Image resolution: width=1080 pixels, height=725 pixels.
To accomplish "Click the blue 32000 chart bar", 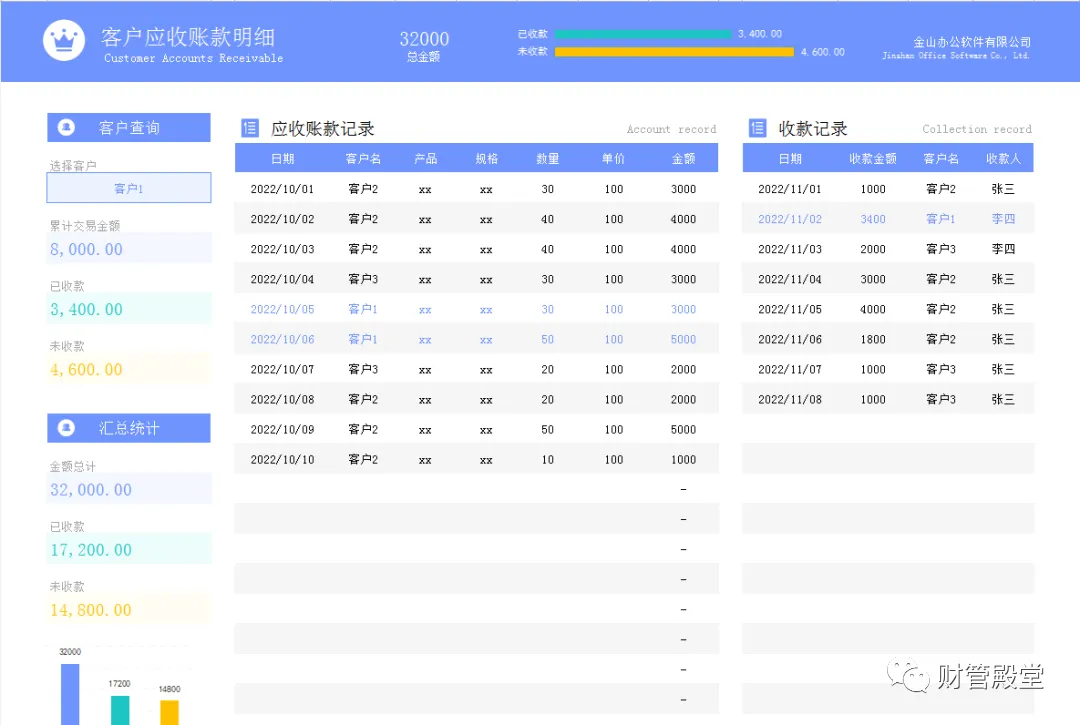I will point(70,694).
